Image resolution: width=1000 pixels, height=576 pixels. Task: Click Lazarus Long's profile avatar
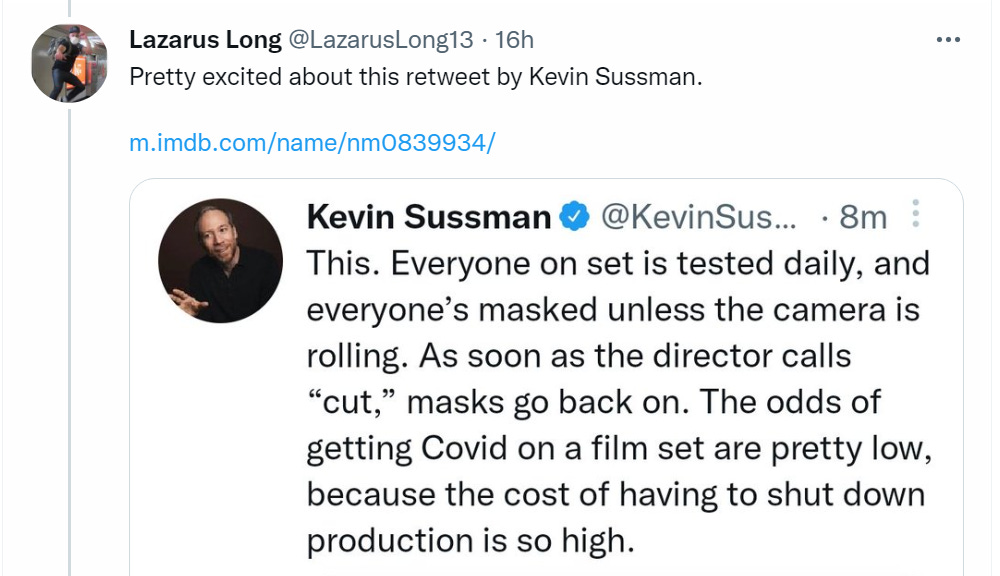click(x=69, y=63)
